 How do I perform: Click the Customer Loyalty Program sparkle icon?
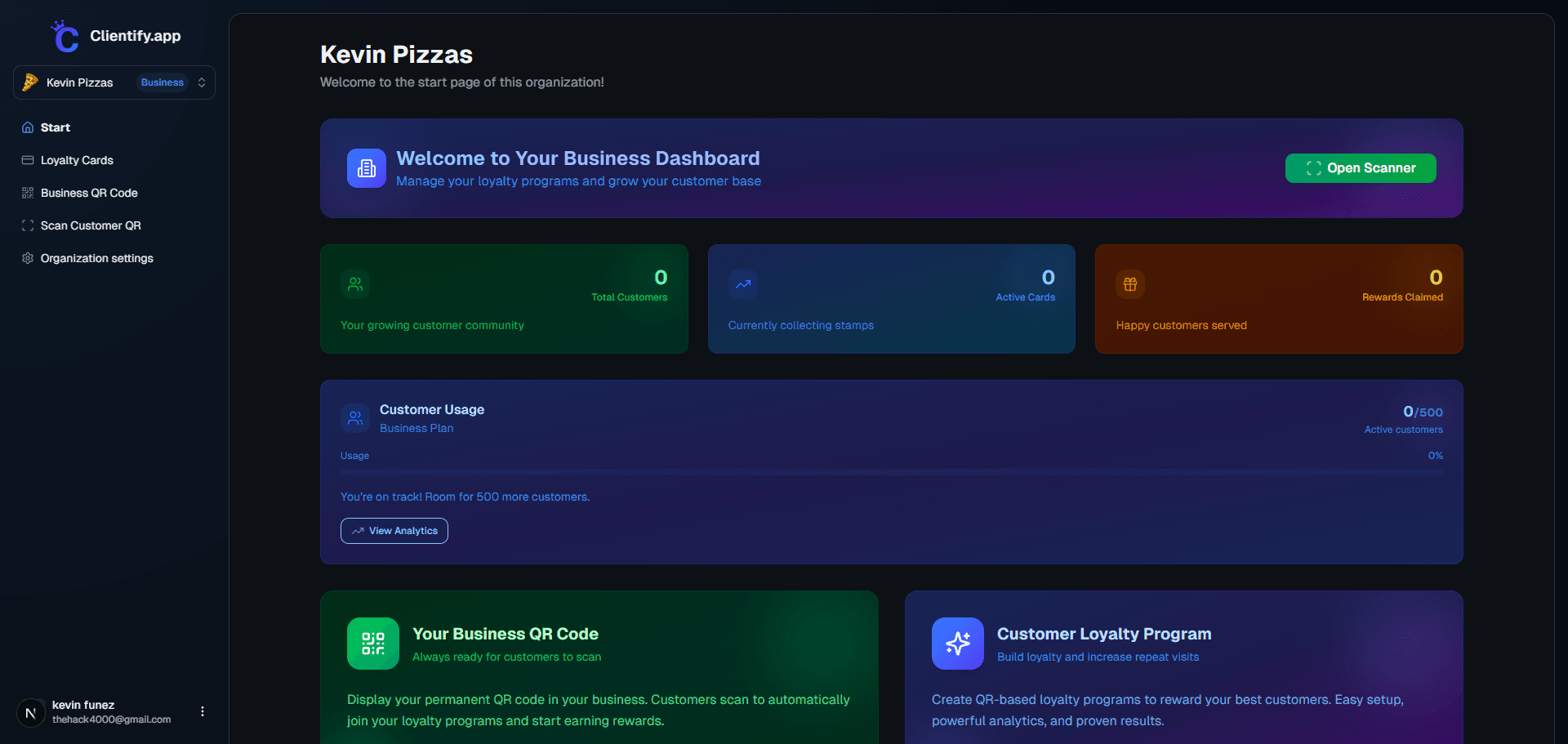tap(958, 644)
